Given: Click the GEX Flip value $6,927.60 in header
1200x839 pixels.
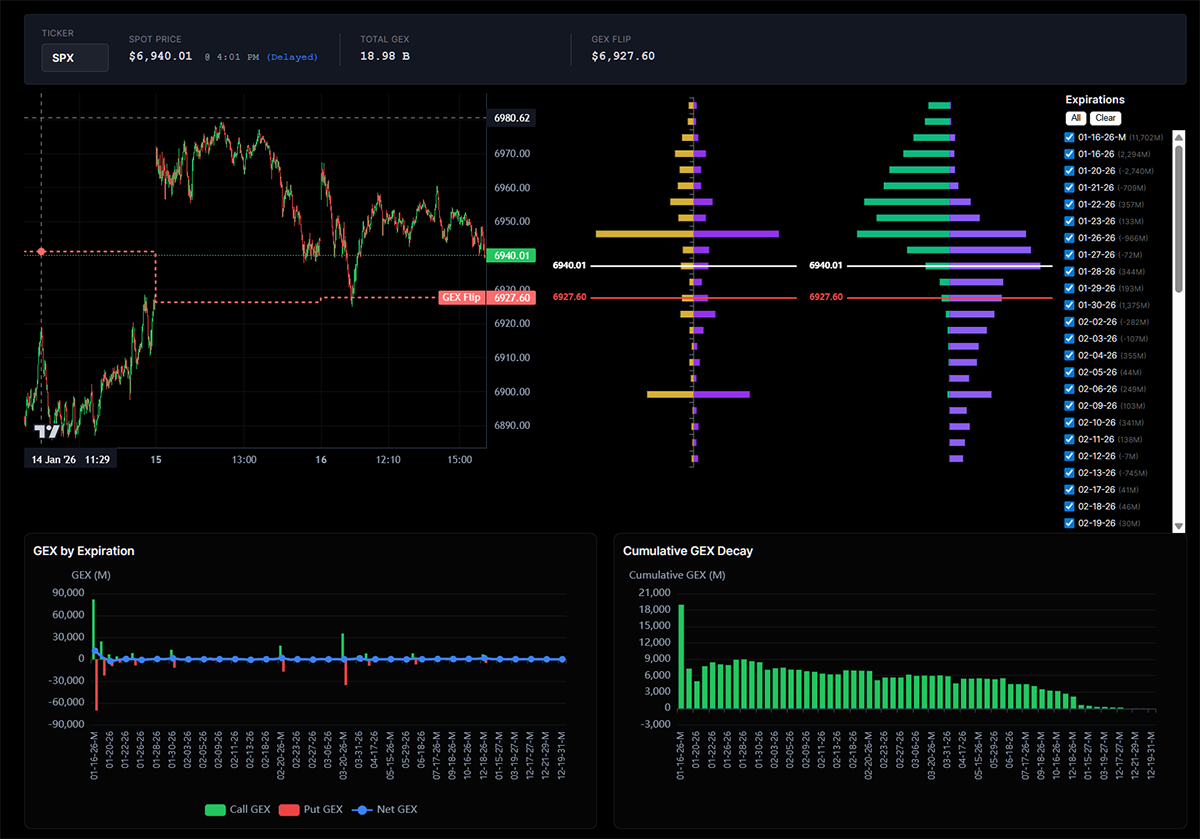Looking at the screenshot, I should point(623,56).
